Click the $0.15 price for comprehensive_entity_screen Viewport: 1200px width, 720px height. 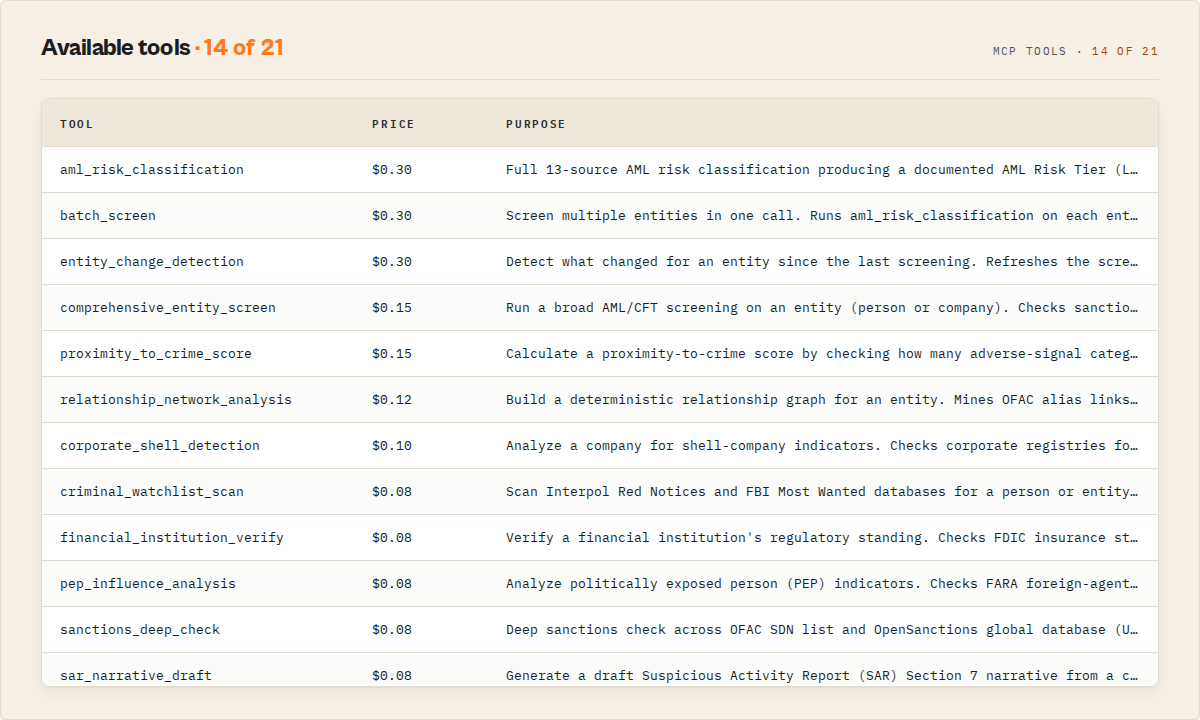(392, 307)
